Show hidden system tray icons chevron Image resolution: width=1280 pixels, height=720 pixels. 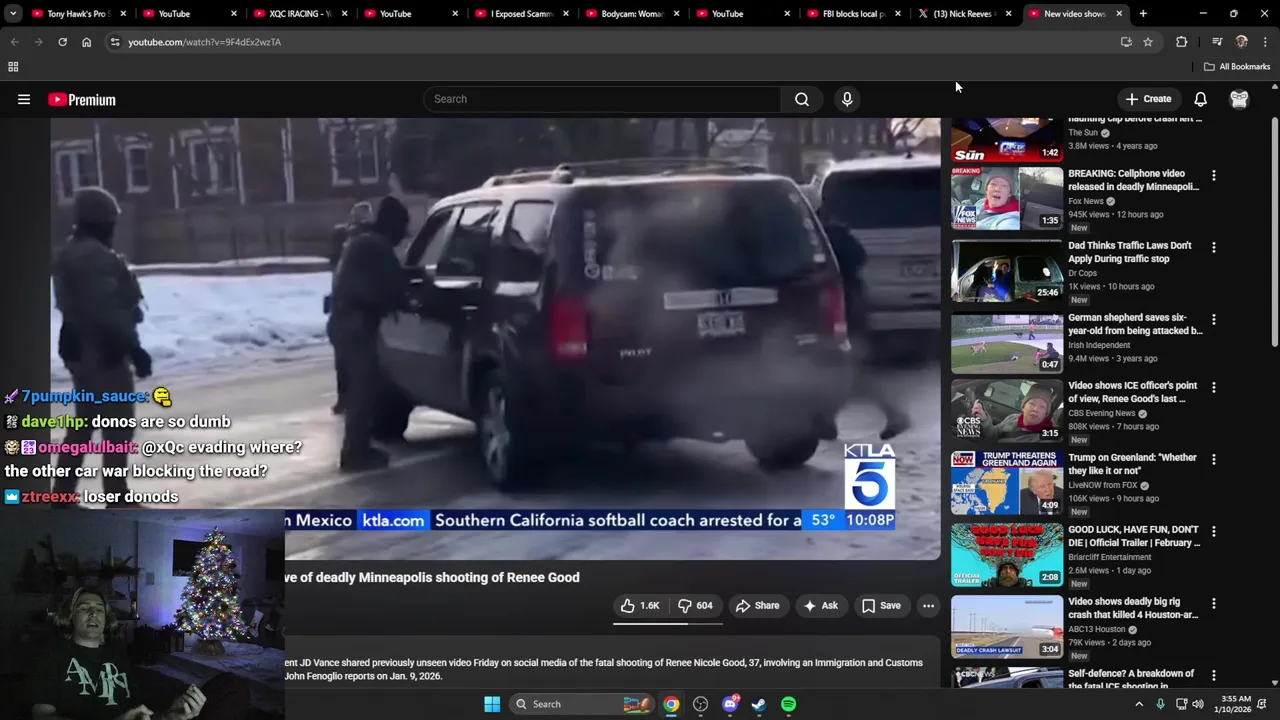point(1138,704)
